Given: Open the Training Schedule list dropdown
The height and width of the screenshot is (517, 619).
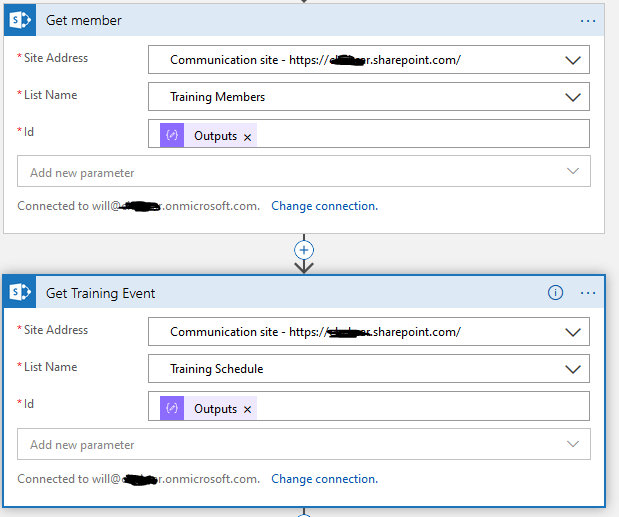Looking at the screenshot, I should click(x=572, y=369).
